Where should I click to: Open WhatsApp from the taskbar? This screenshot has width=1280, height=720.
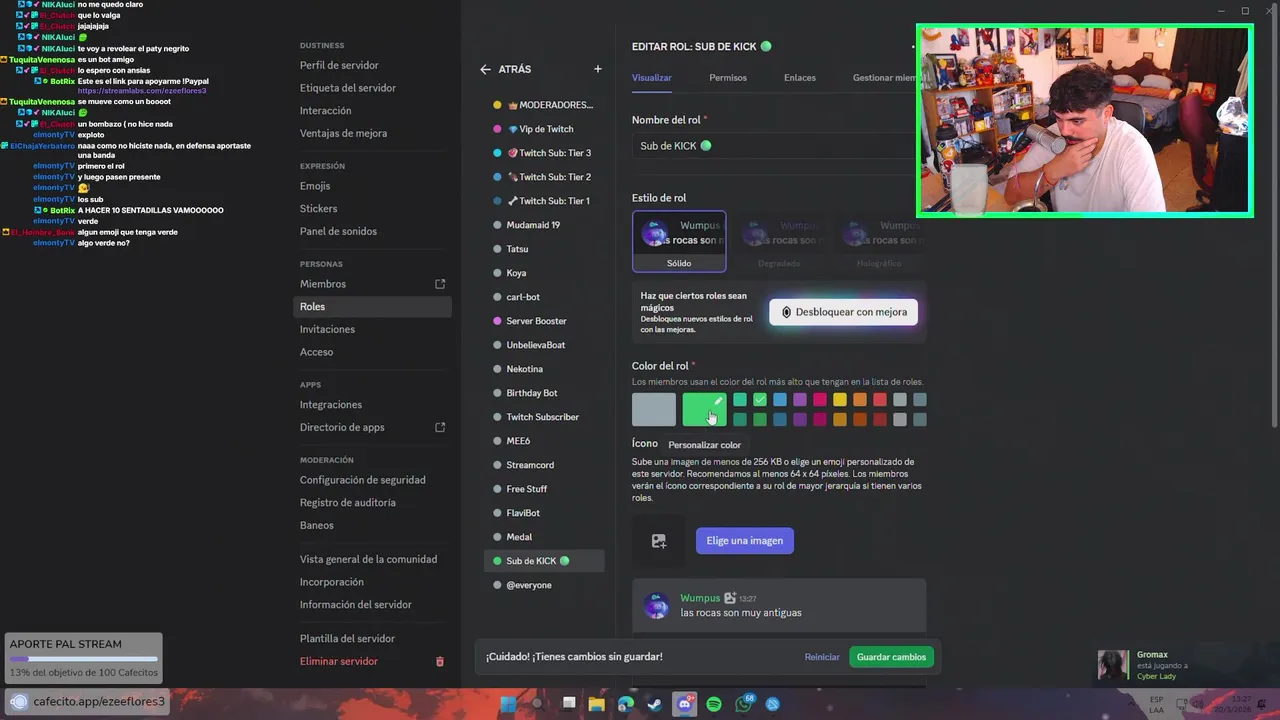[744, 703]
